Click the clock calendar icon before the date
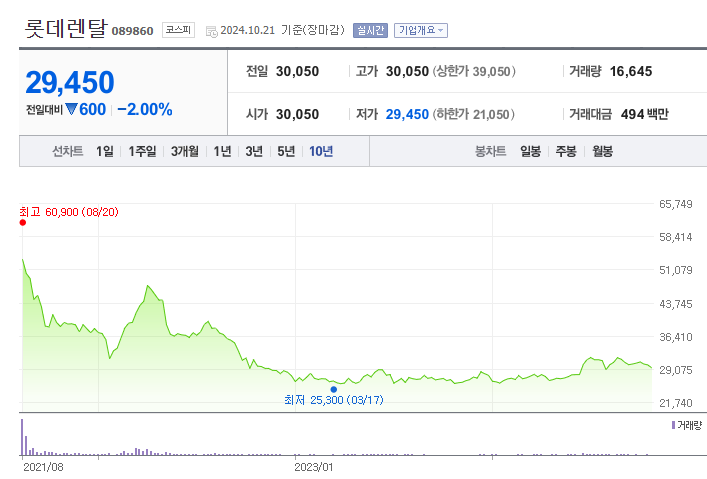The image size is (707, 479). [211, 31]
